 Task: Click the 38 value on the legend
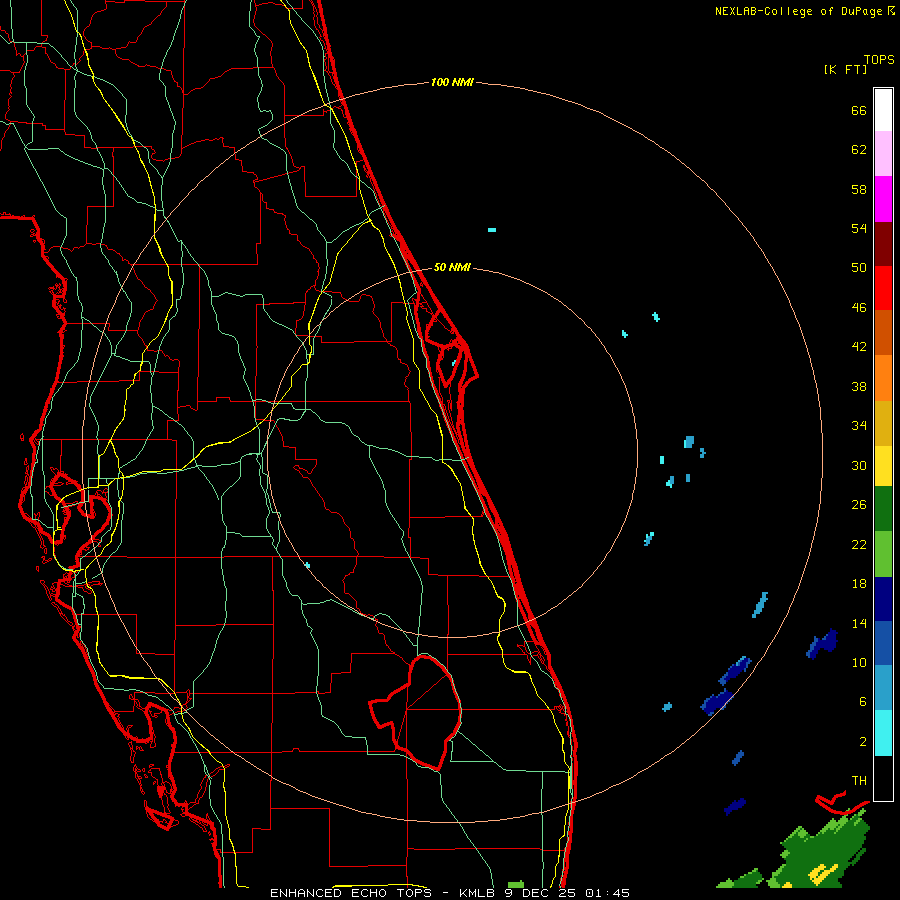click(859, 386)
